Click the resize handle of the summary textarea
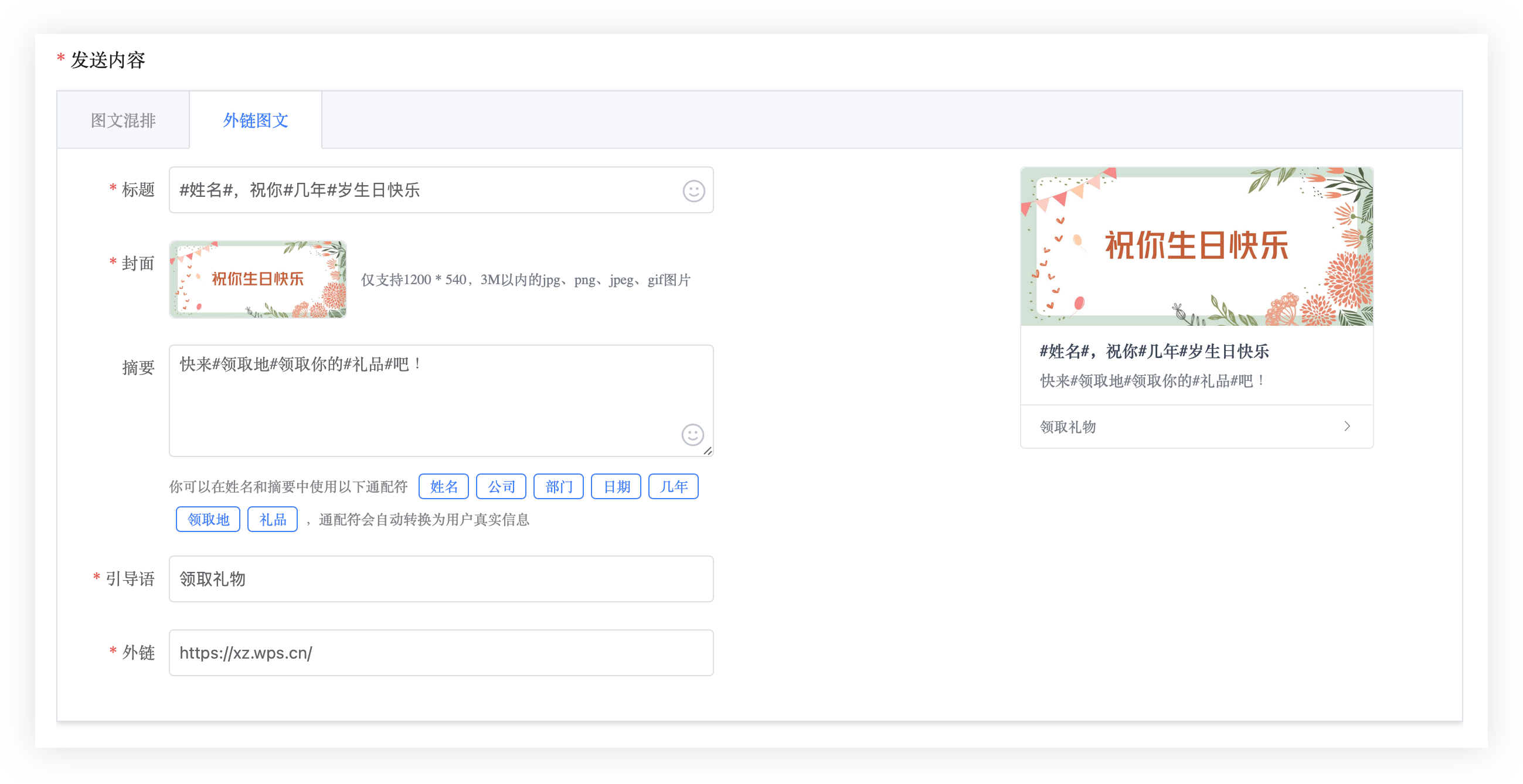 pyautogui.click(x=708, y=452)
